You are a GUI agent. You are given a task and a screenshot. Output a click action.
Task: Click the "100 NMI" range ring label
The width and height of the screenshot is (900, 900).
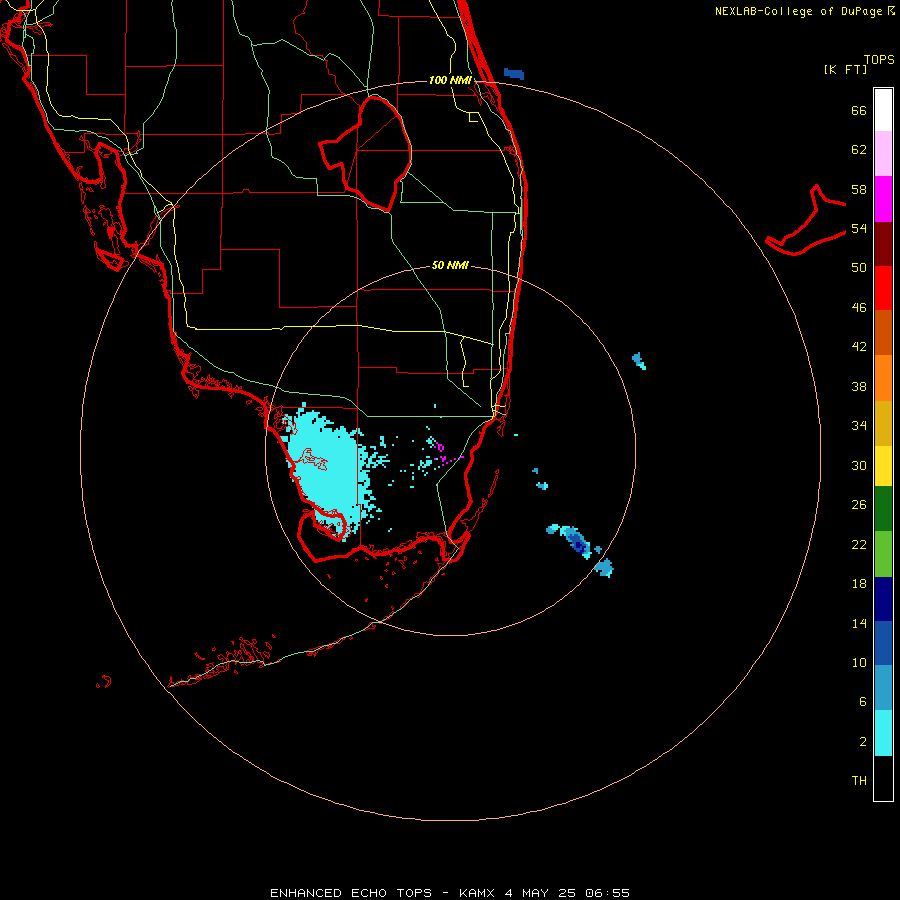450,80
